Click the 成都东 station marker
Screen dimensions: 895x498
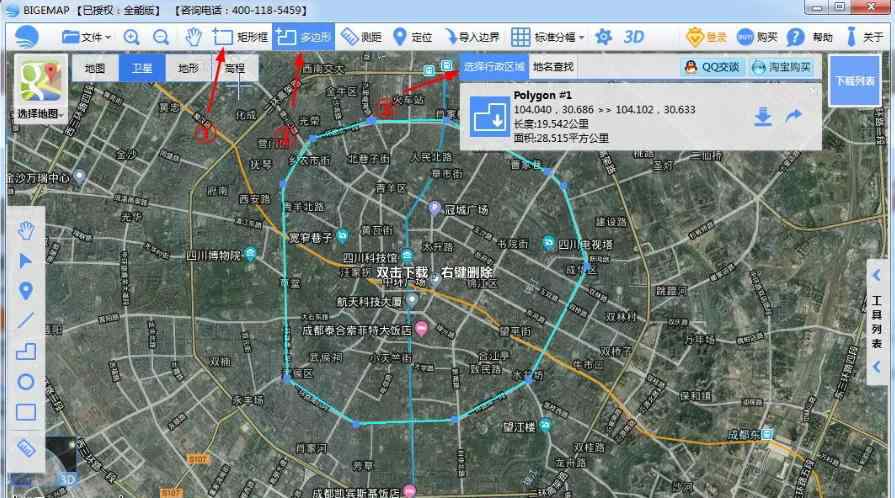768,435
